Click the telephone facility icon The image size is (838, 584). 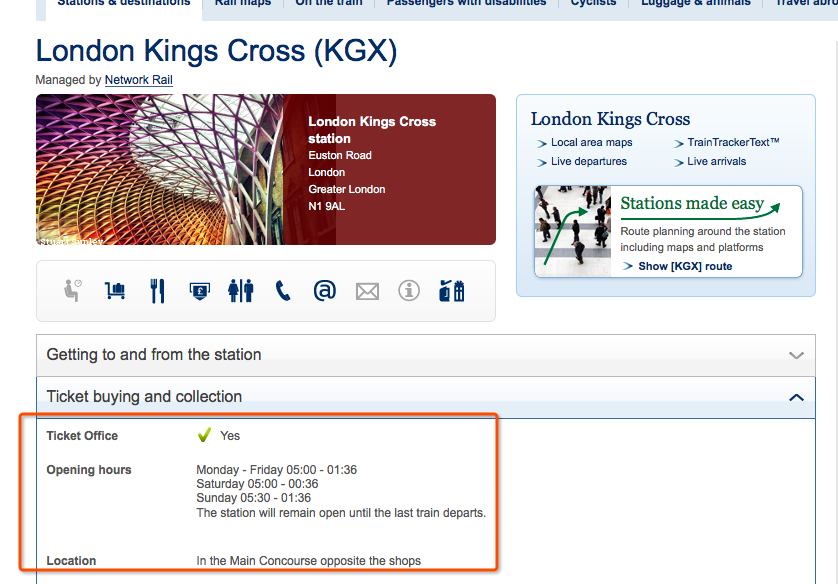click(283, 291)
